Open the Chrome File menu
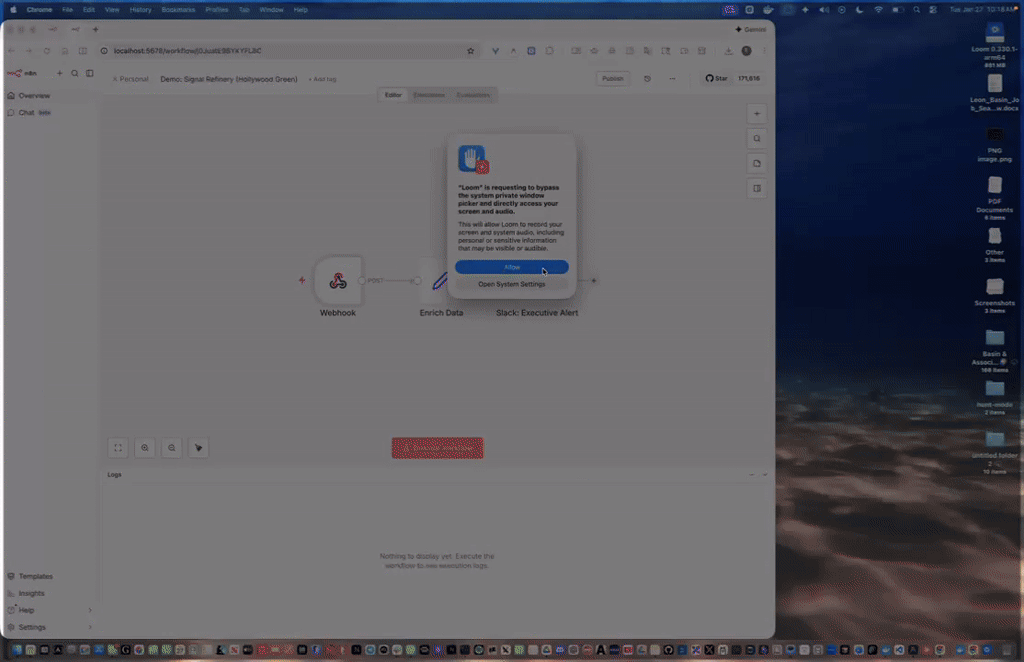The width and height of the screenshot is (1024, 662). [68, 9]
